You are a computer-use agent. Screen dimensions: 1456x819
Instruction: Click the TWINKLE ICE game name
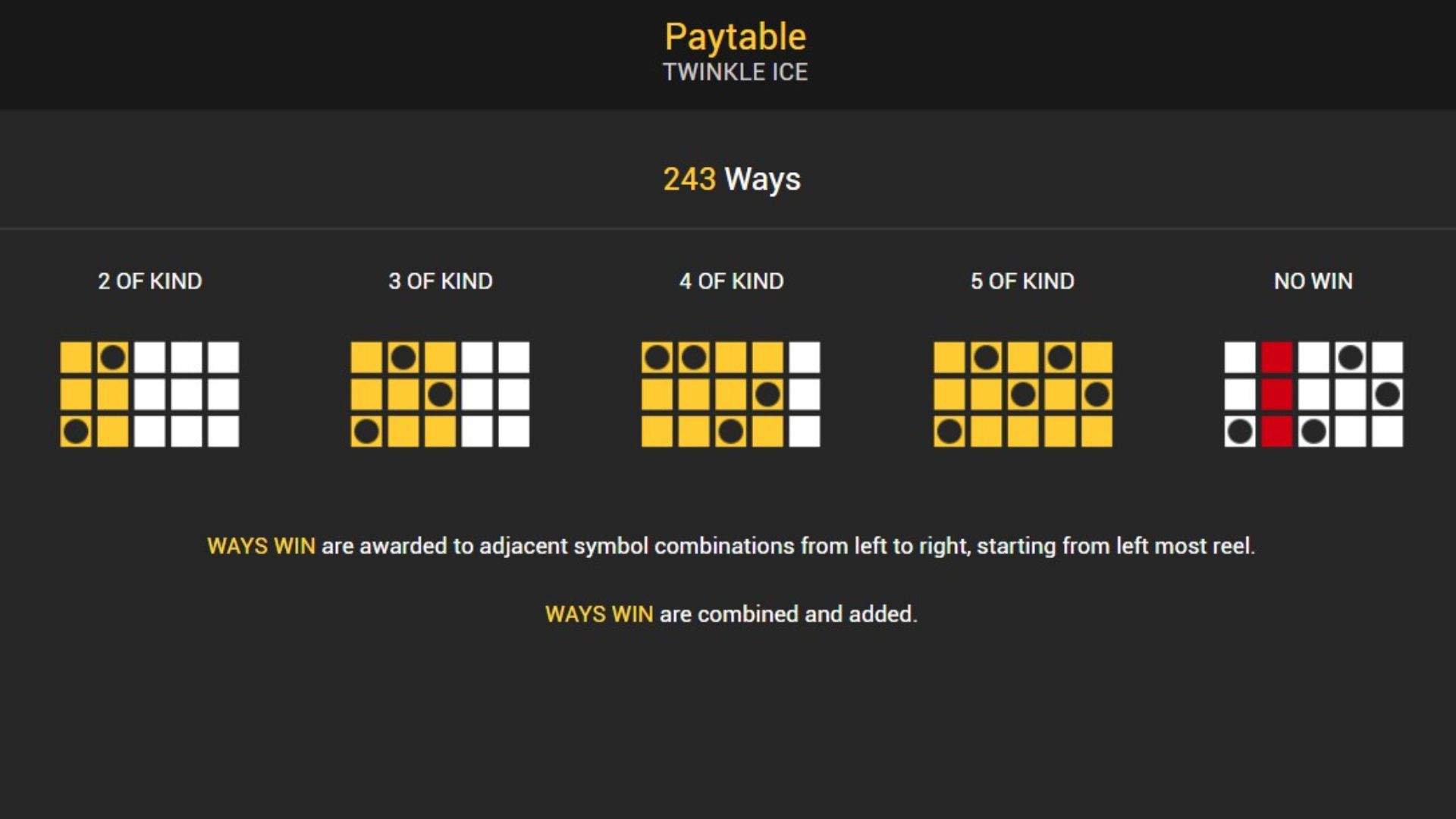coord(735,72)
